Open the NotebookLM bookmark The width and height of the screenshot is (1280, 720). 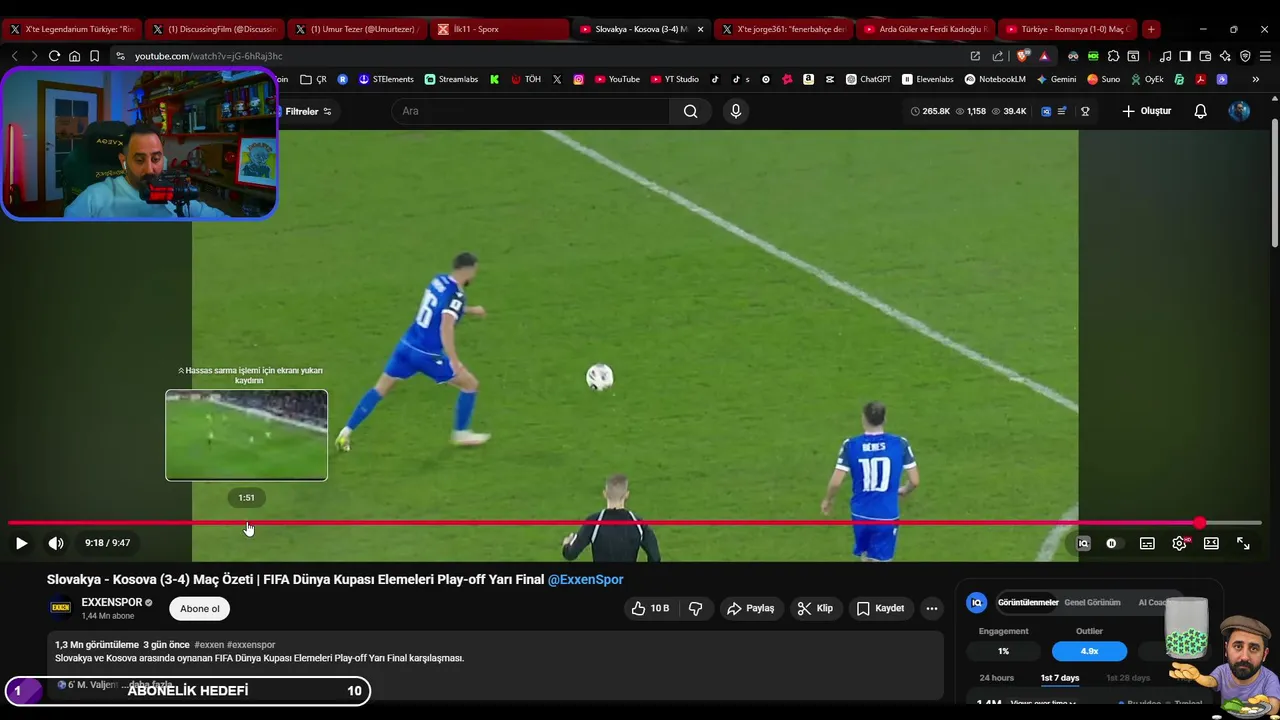pos(995,79)
